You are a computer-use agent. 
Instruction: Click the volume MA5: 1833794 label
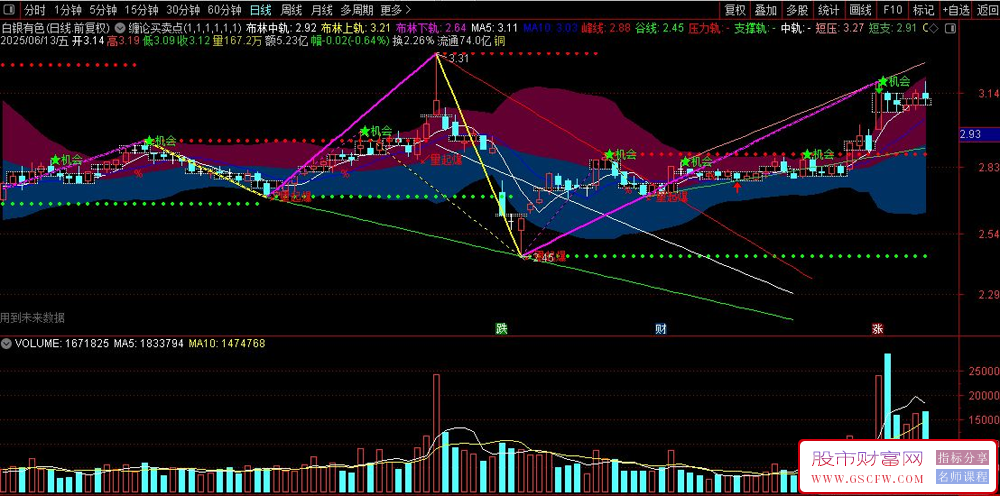point(149,343)
